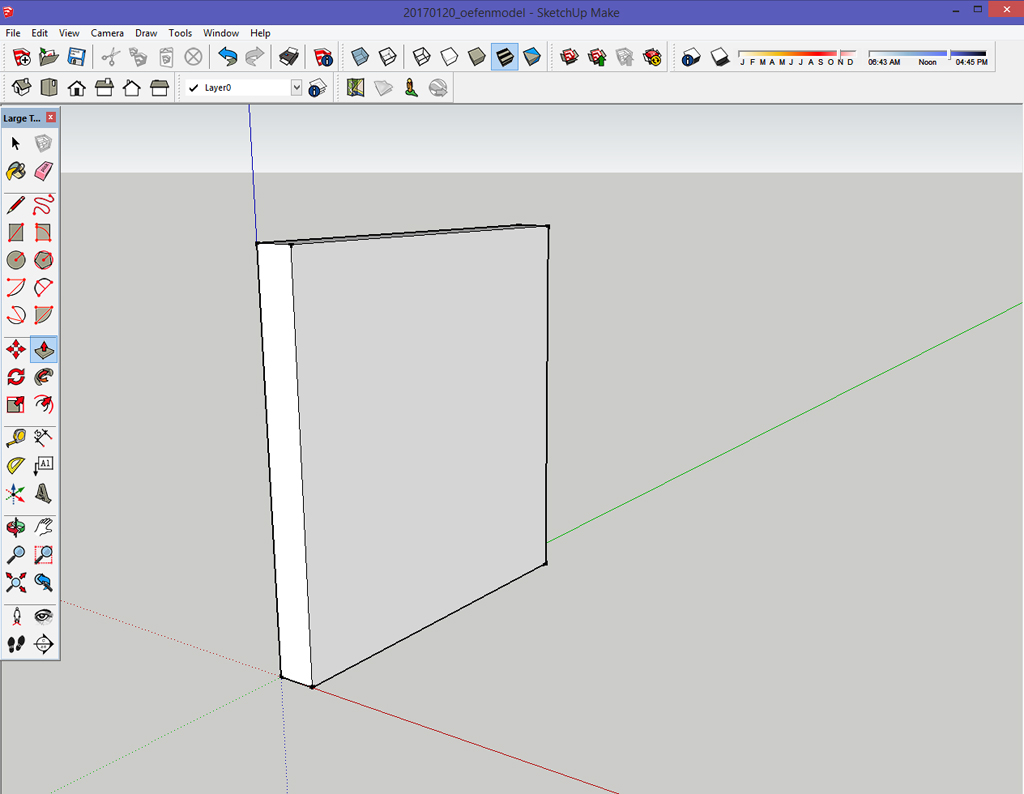
Task: Toggle Back Edges style
Action: [x=387, y=57]
